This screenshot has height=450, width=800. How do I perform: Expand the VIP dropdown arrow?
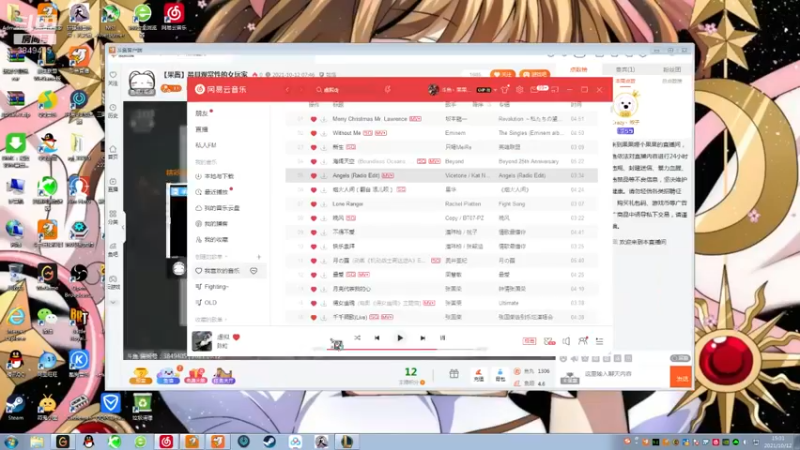[495, 90]
